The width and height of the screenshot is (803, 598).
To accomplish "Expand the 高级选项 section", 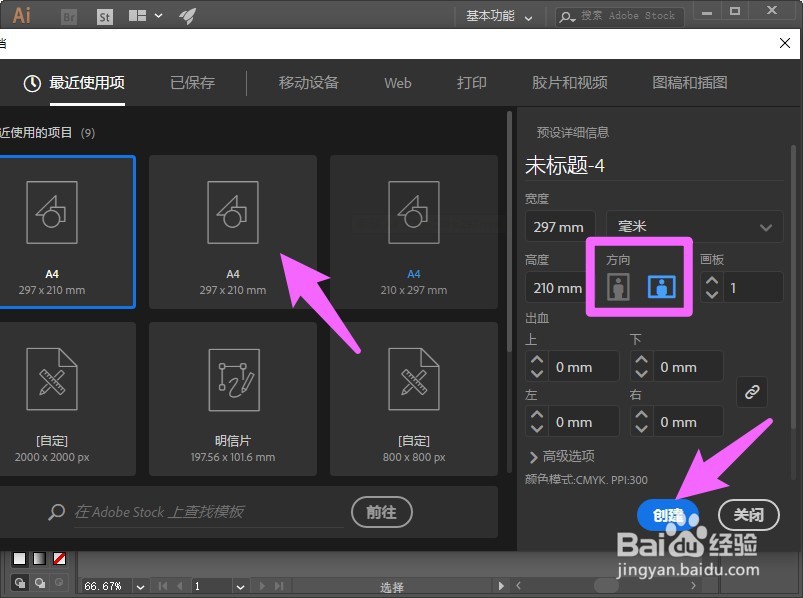I will (570, 459).
